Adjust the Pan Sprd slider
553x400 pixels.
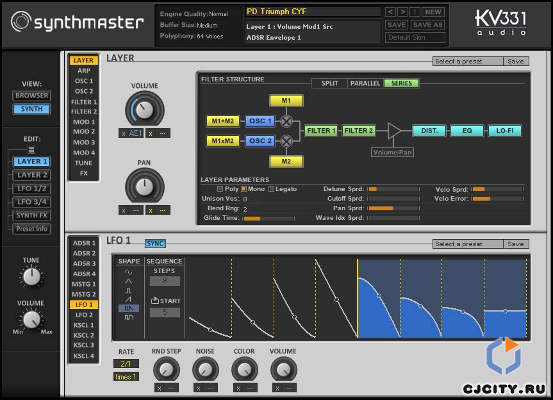(394, 208)
